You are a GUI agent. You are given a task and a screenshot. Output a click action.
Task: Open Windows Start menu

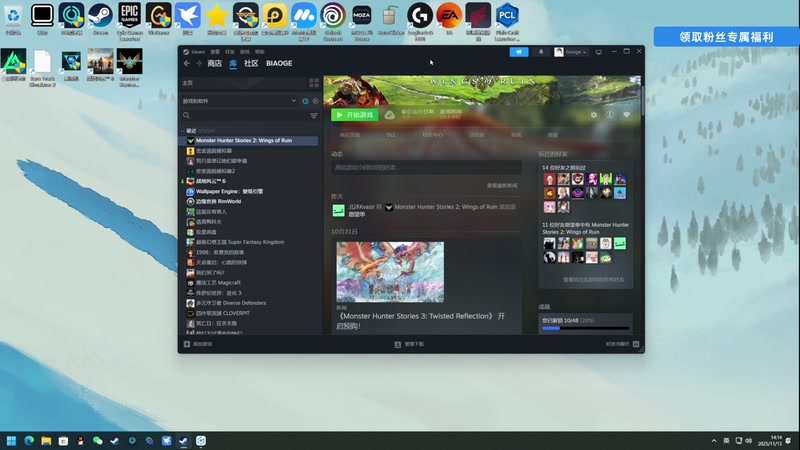[x=11, y=441]
